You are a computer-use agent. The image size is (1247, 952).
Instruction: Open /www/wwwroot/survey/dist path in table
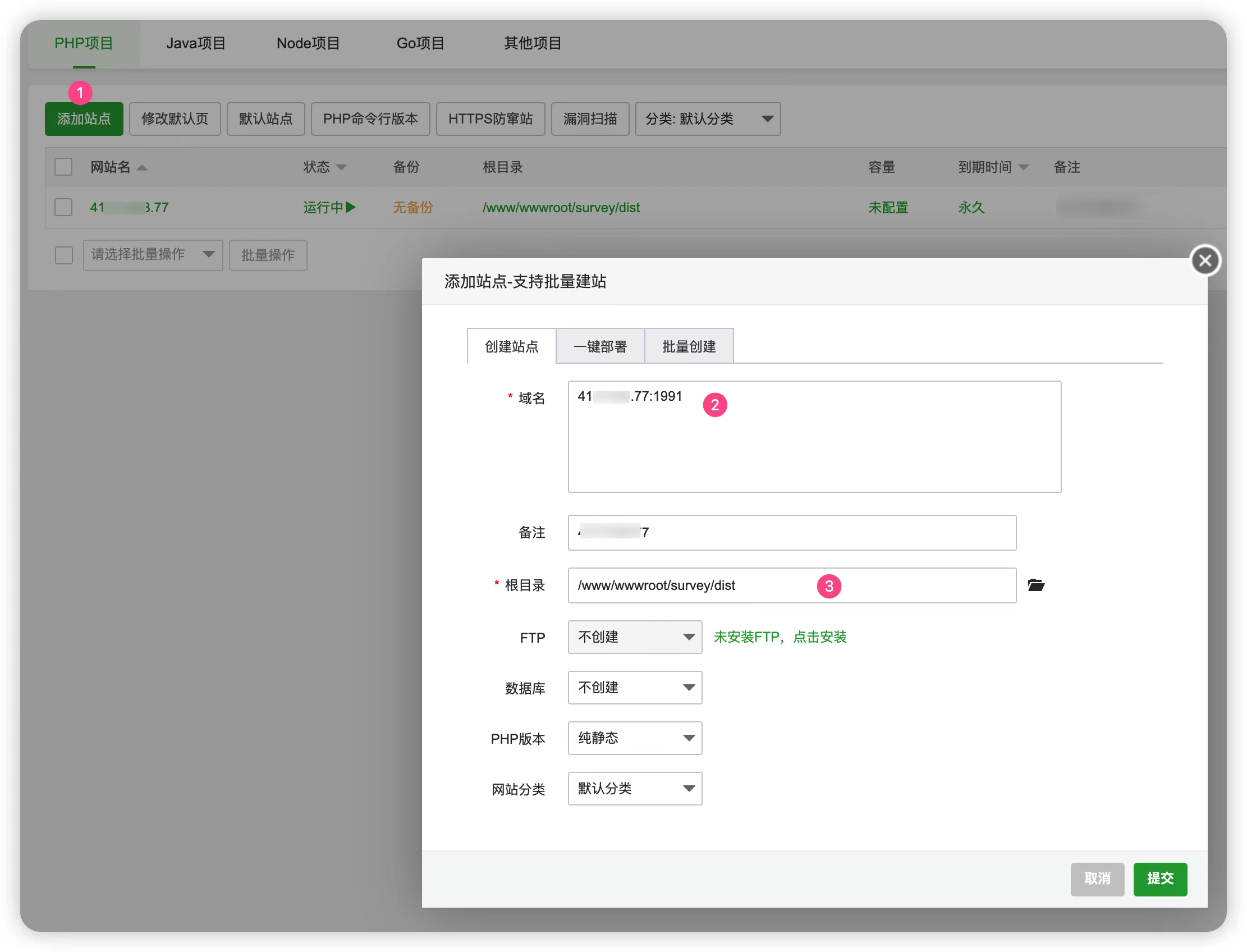[561, 207]
